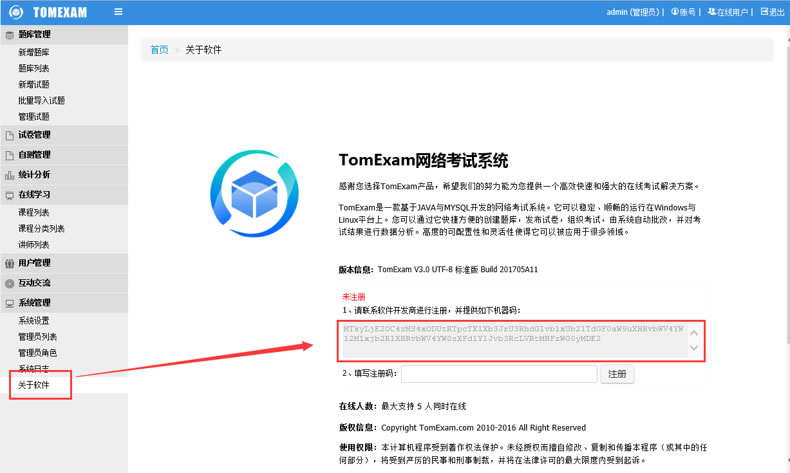790x473 pixels.
Task: Collapse the 在线学习 menu section
Action: [64, 194]
